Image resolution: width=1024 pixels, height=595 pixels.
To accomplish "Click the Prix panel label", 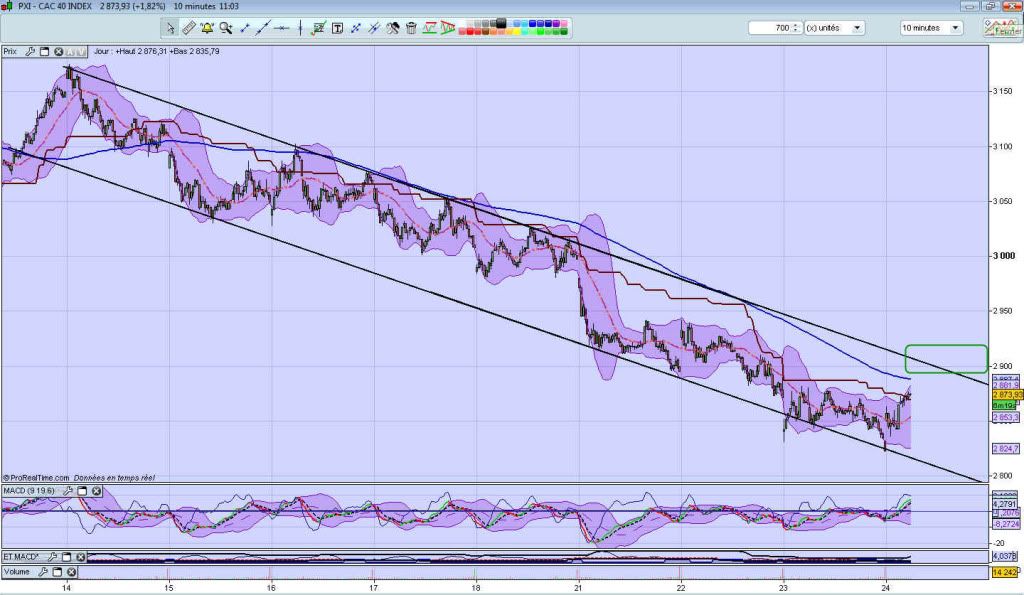I will 12,51.
